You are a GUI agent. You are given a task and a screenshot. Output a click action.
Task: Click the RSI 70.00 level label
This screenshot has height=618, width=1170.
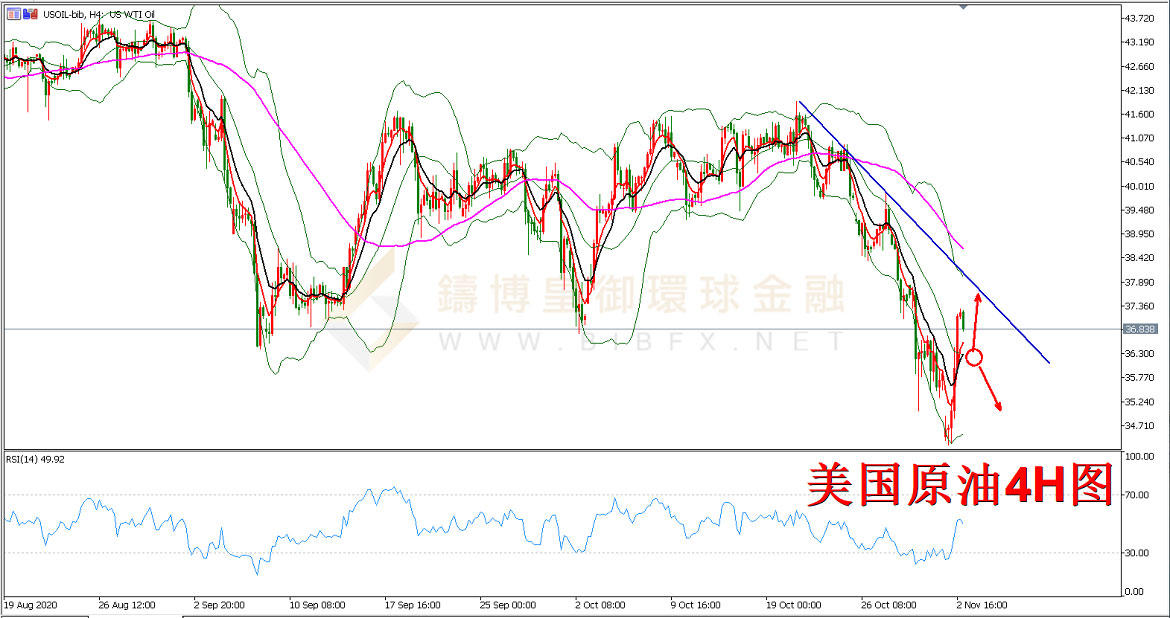click(x=1135, y=494)
